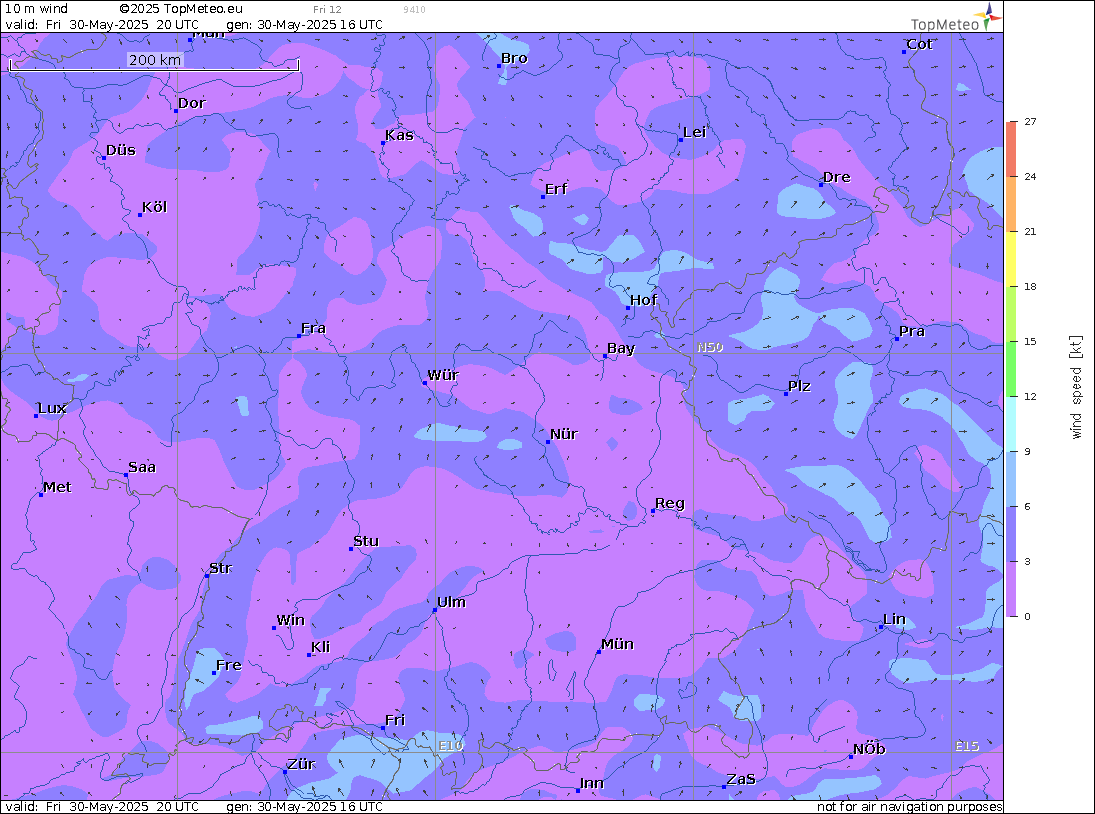Select the Stu city label
The height and width of the screenshot is (814, 1095).
click(366, 541)
